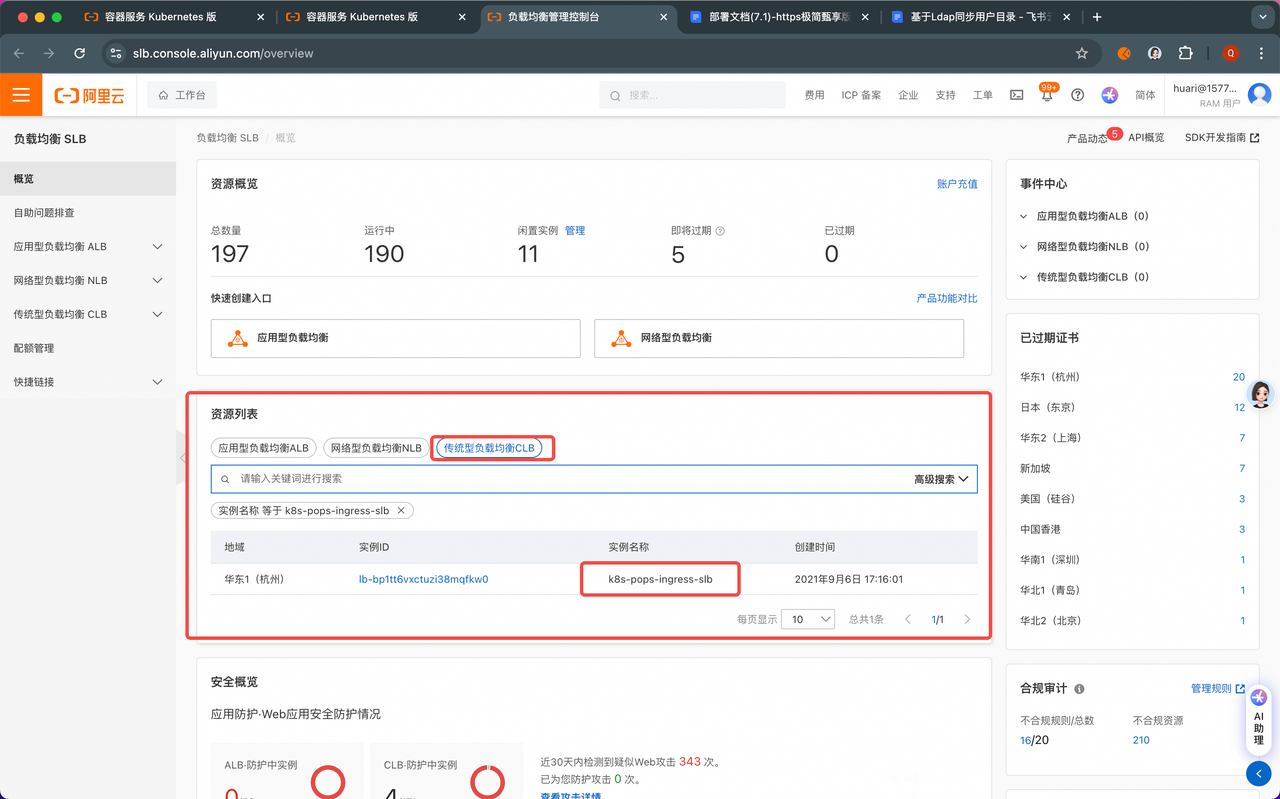Click the 账户充值 link

pos(956,184)
